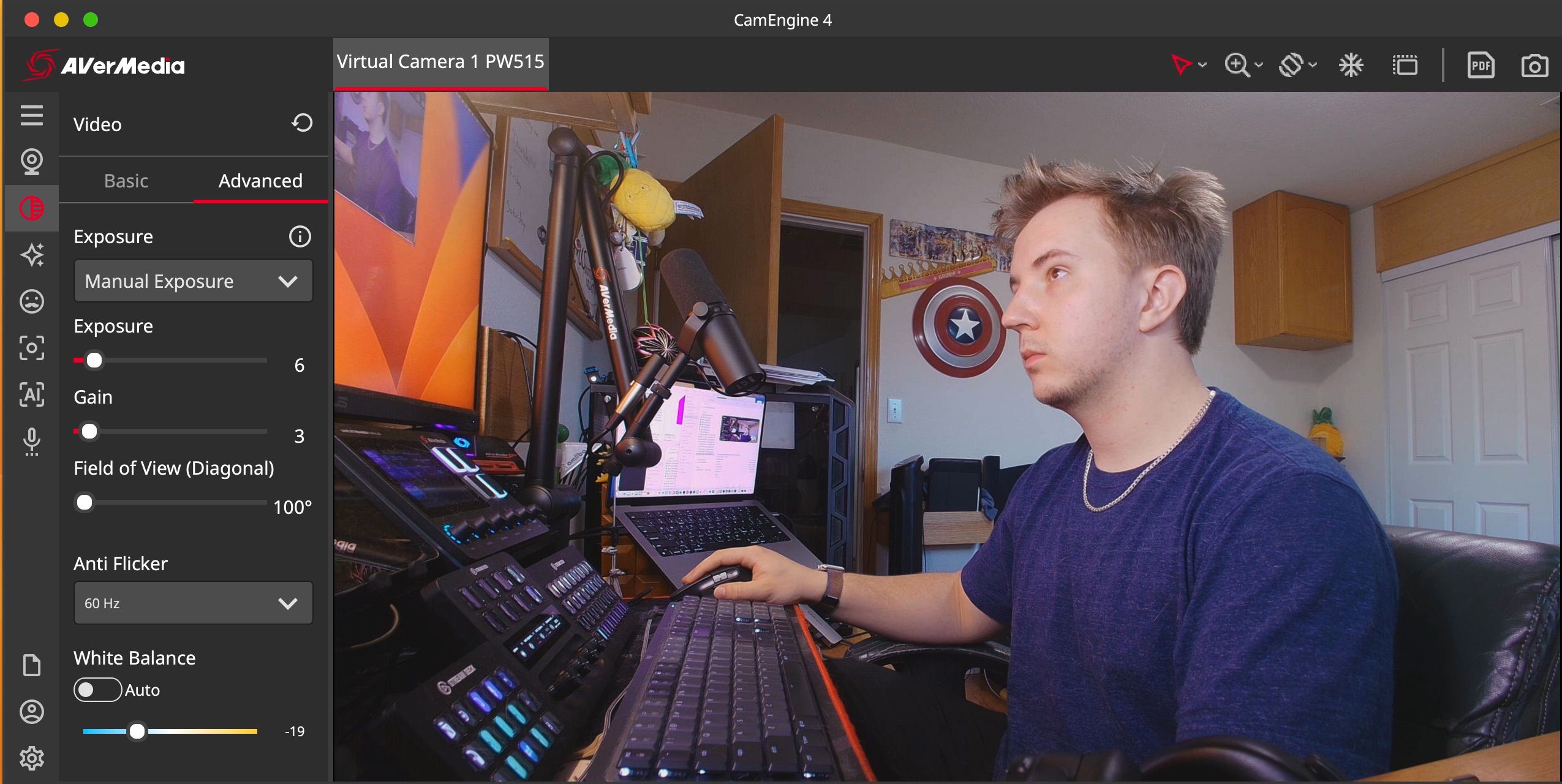Open the Manual Exposure dropdown
The image size is (1562, 784).
pos(193,281)
